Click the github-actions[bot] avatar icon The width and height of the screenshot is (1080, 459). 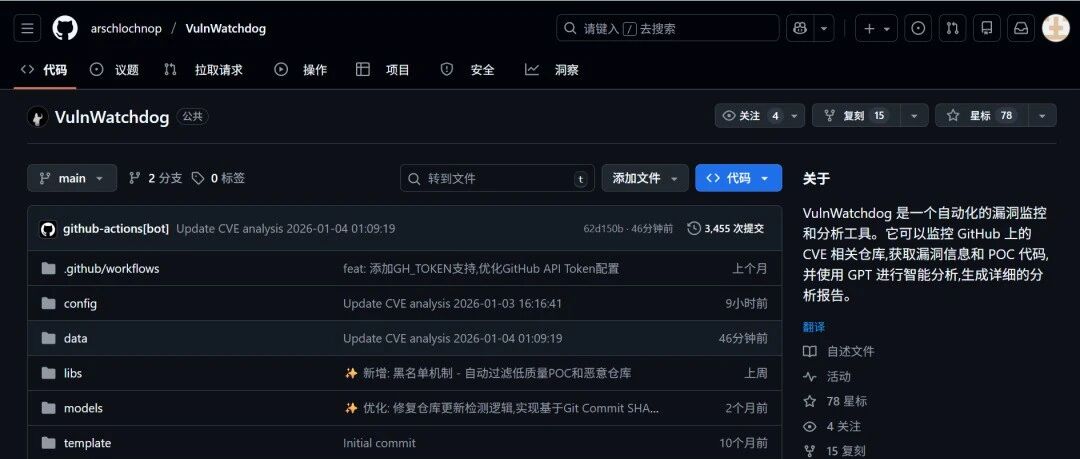pyautogui.click(x=48, y=229)
